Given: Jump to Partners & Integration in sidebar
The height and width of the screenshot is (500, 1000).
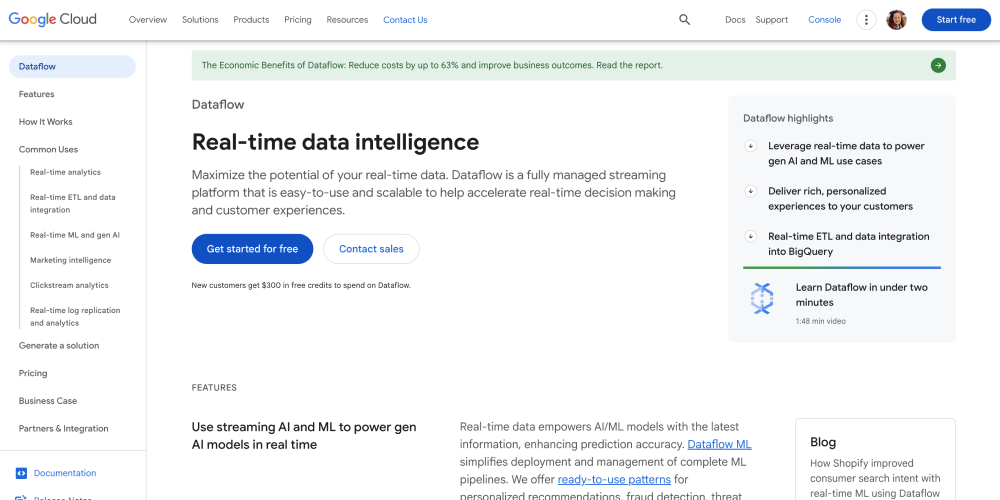Looking at the screenshot, I should (63, 429).
